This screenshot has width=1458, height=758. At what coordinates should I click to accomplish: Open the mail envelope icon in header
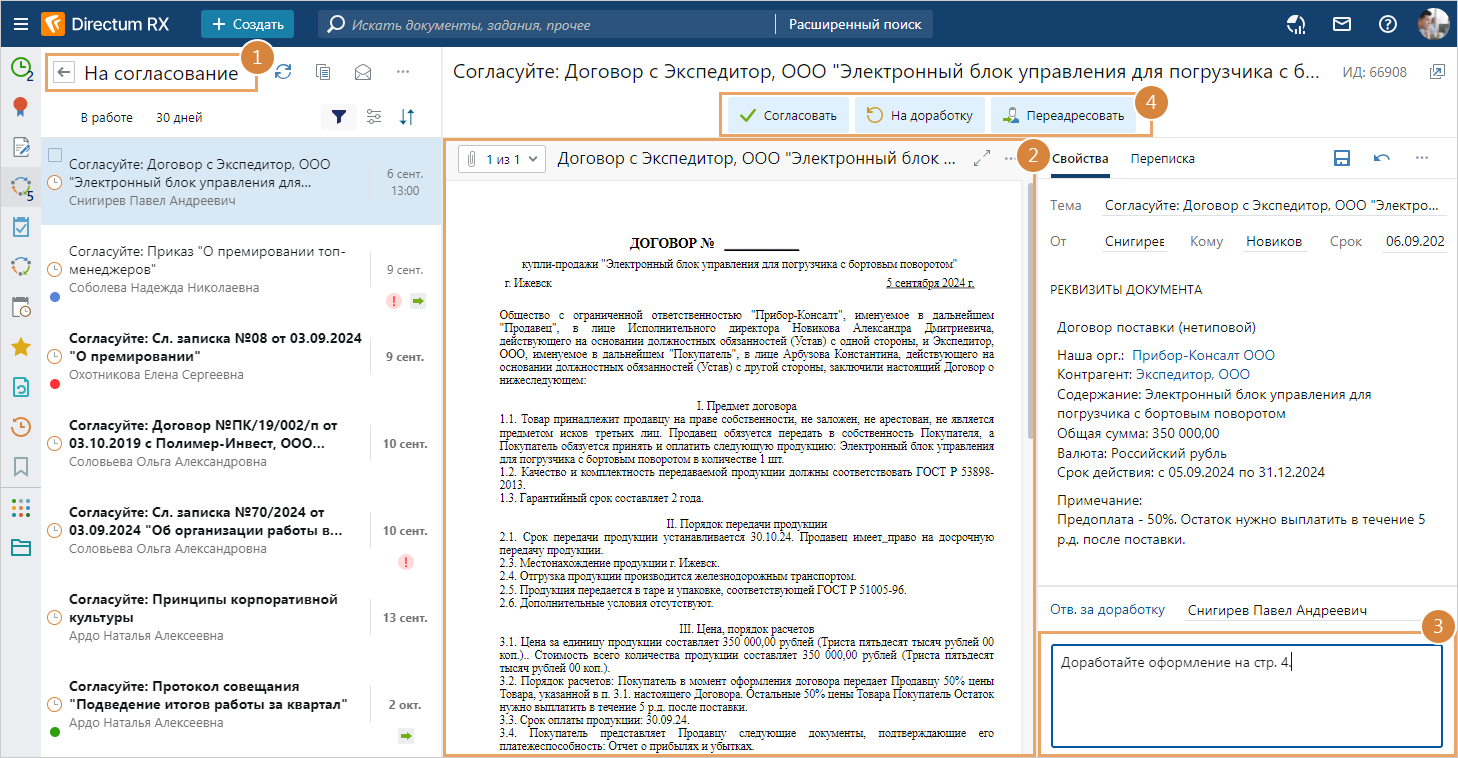pos(1342,24)
